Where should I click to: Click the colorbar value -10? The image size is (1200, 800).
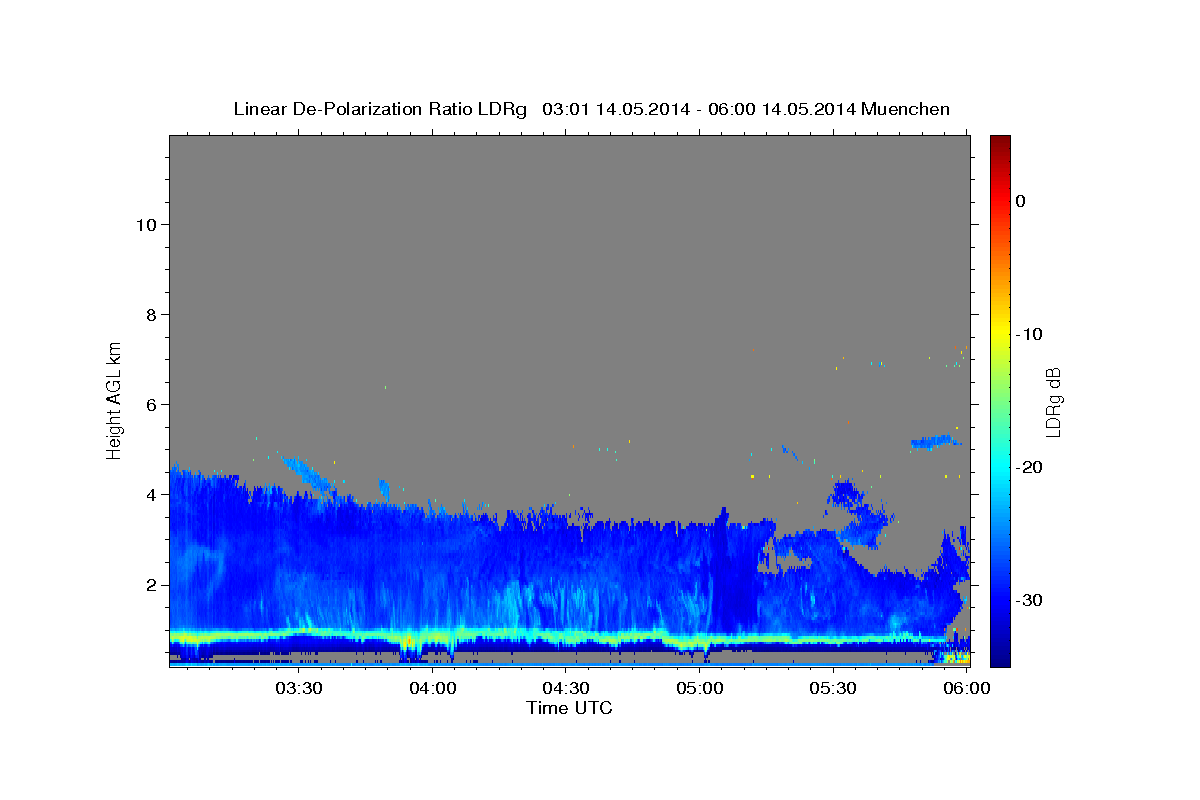(x=1030, y=334)
